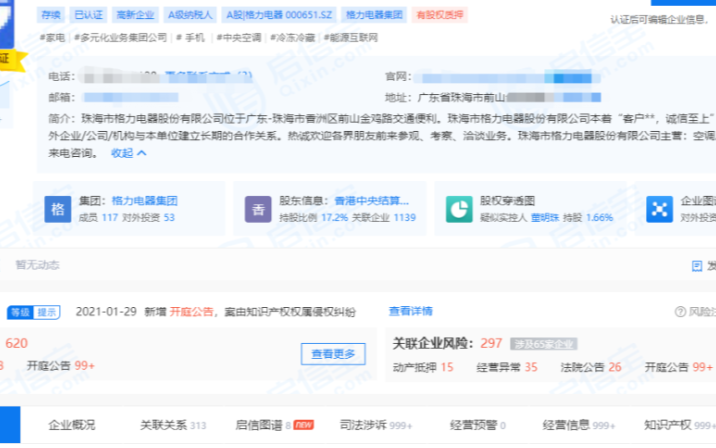Click the 开庭公告 red text in alert
This screenshot has width=716, height=448.
coord(191,312)
